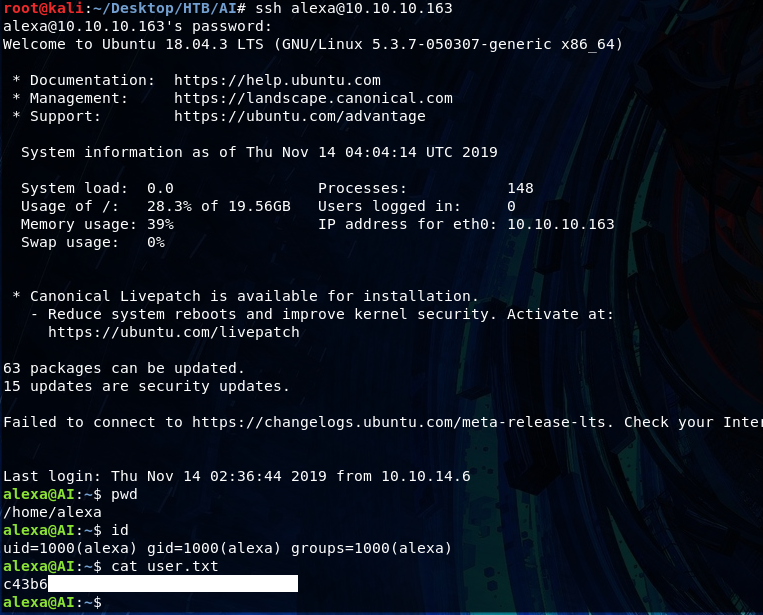This screenshot has height=615, width=763.
Task: Open the https://ubuntu.com/advantage link
Action: point(300,116)
